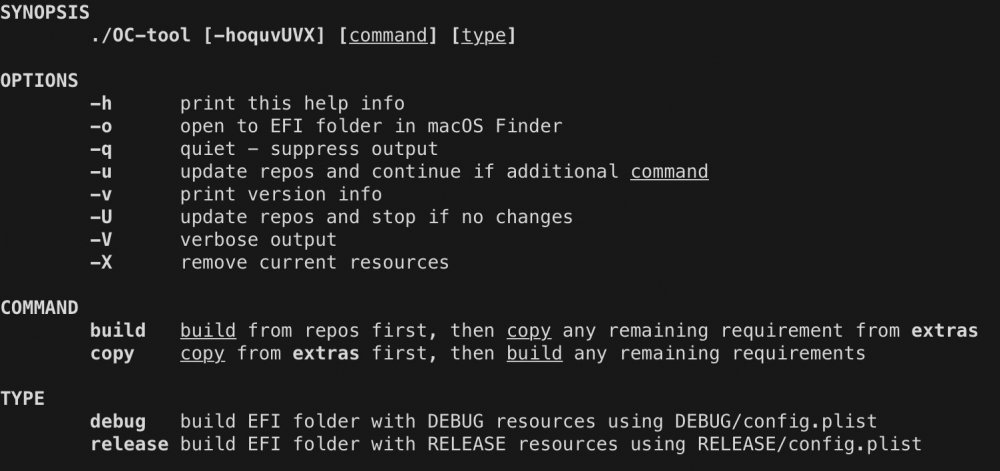This screenshot has height=471, width=1000.
Task: Click underlined build in the copy description
Action: click(x=534, y=354)
